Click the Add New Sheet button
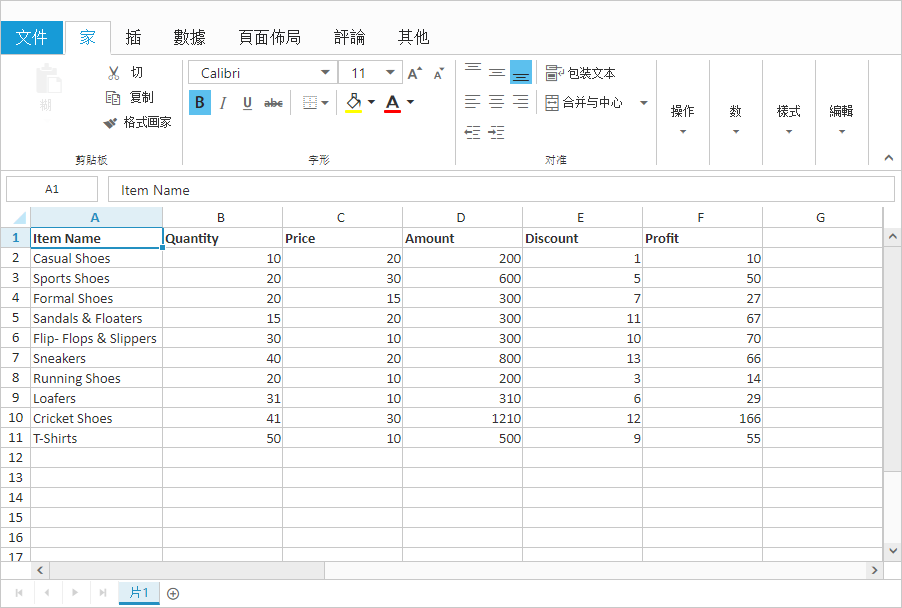The image size is (902, 608). (172, 593)
